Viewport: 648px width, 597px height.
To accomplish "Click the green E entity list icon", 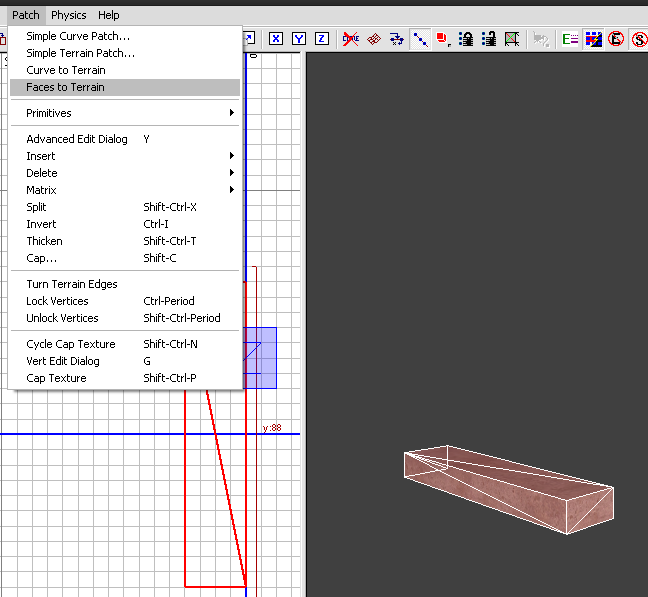I will pos(570,39).
